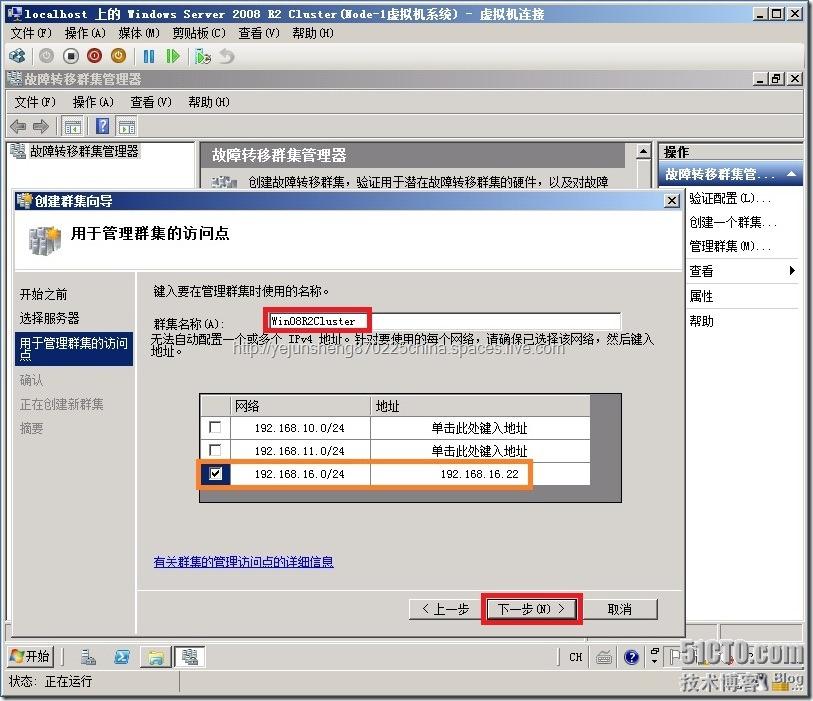The width and height of the screenshot is (813, 701).
Task: Click the 192.168.16.22 address cell
Action: tap(480, 473)
